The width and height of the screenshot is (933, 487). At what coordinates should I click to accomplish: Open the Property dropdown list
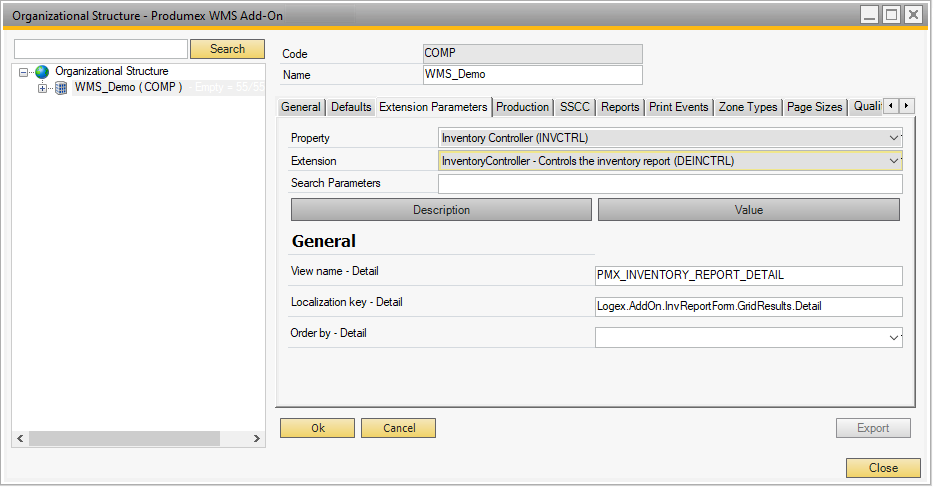pyautogui.click(x=894, y=138)
